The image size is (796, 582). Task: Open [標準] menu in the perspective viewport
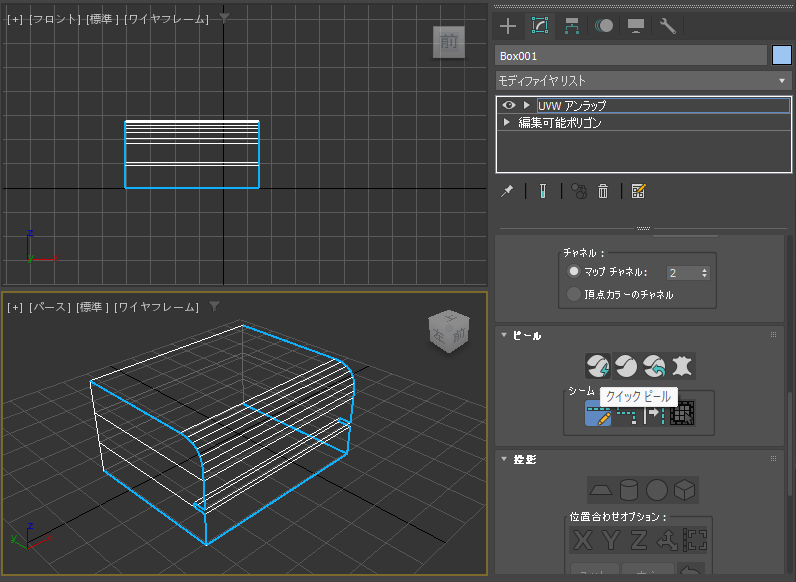92,307
